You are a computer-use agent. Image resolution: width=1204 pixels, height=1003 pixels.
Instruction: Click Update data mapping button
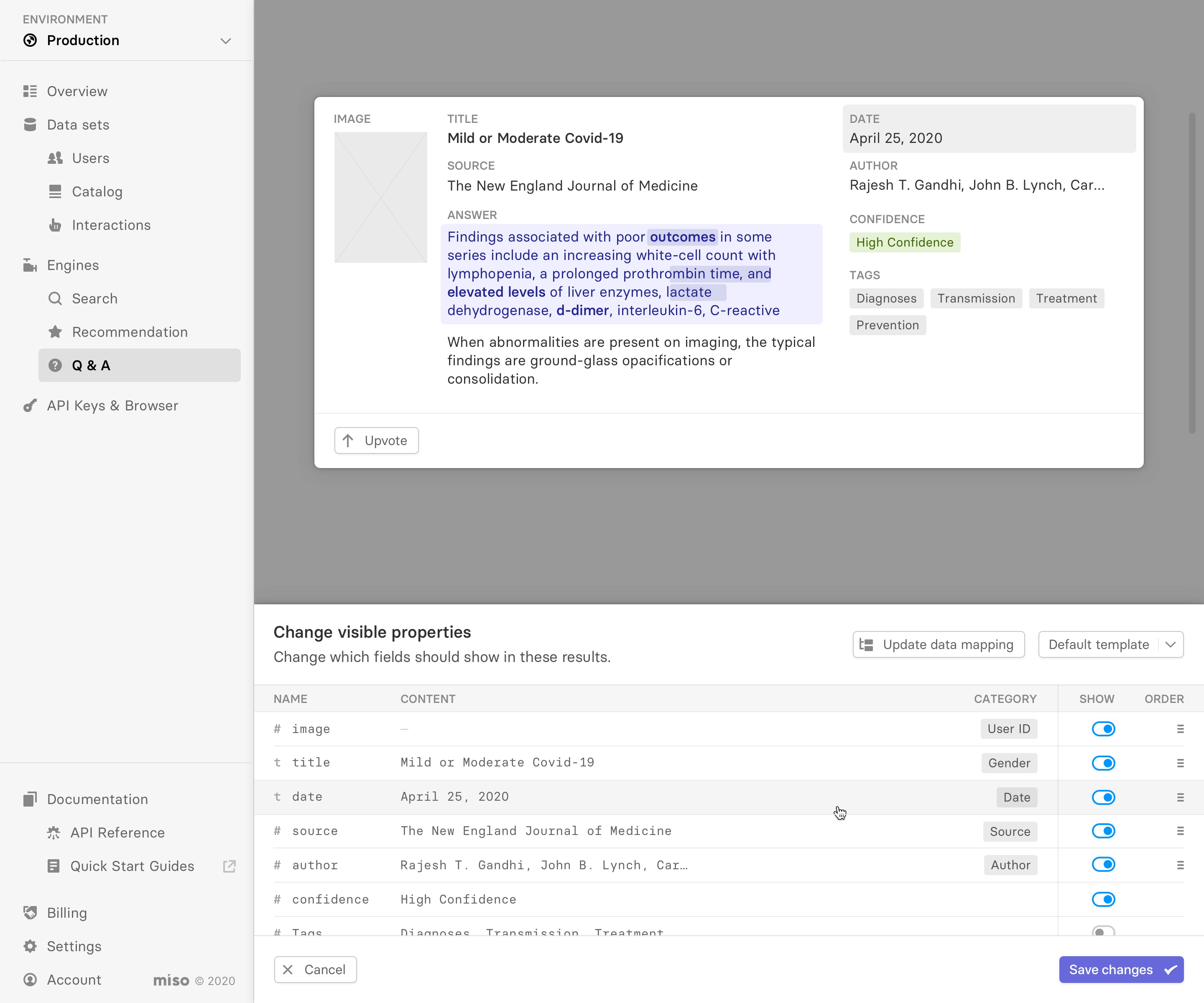click(x=938, y=645)
